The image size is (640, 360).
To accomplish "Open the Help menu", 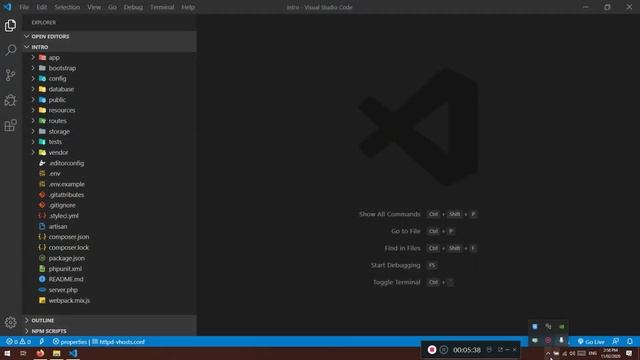I will click(x=188, y=7).
